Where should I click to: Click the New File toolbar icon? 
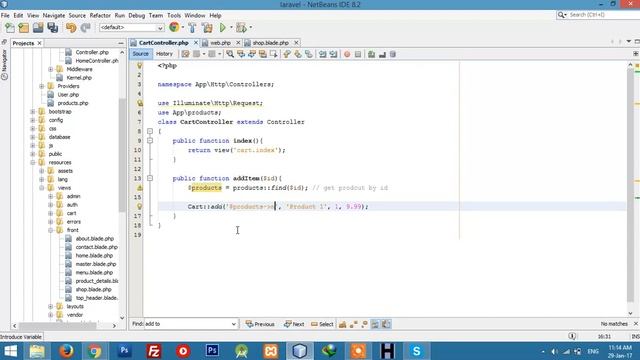click(9, 28)
